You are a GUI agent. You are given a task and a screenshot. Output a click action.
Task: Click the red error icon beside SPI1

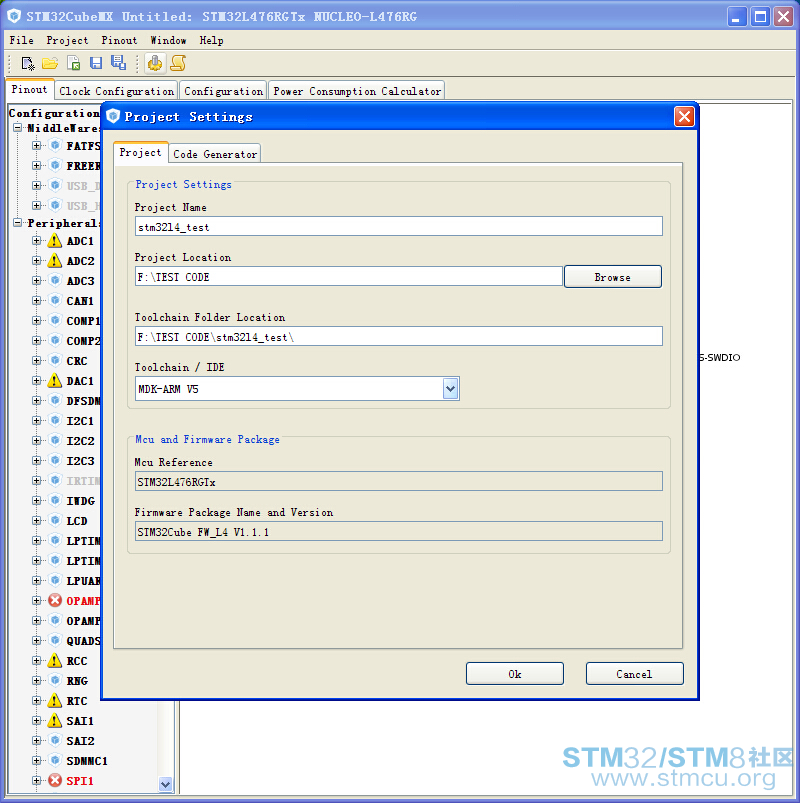tap(55, 780)
